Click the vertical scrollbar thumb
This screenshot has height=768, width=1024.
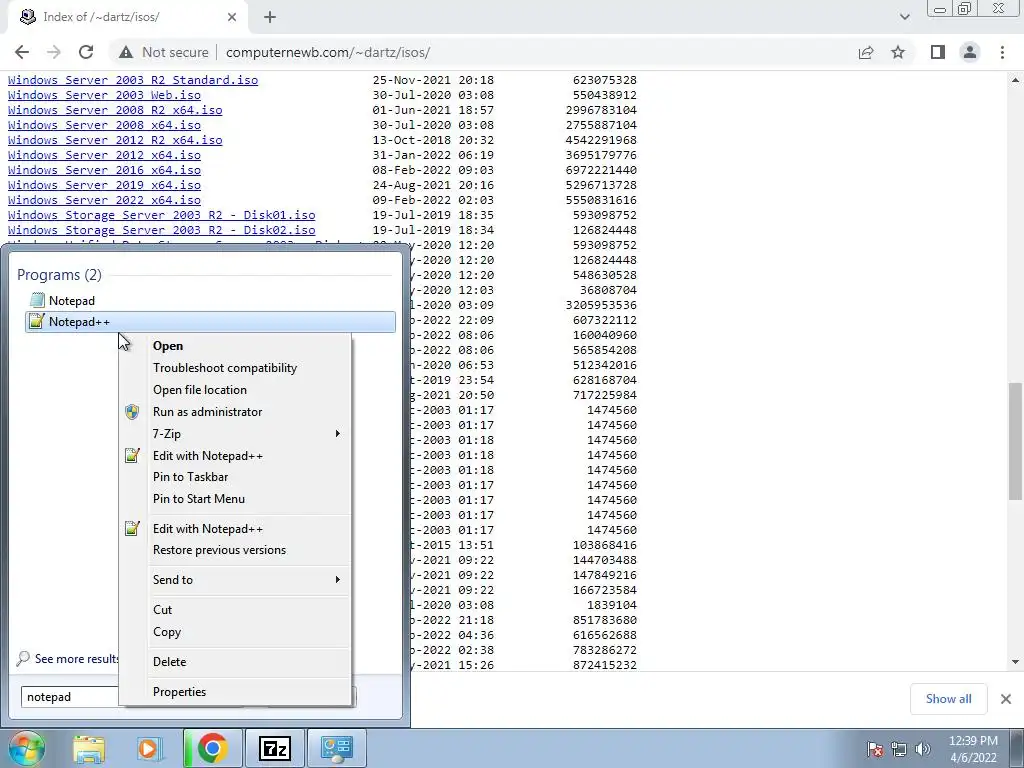pyautogui.click(x=1016, y=441)
